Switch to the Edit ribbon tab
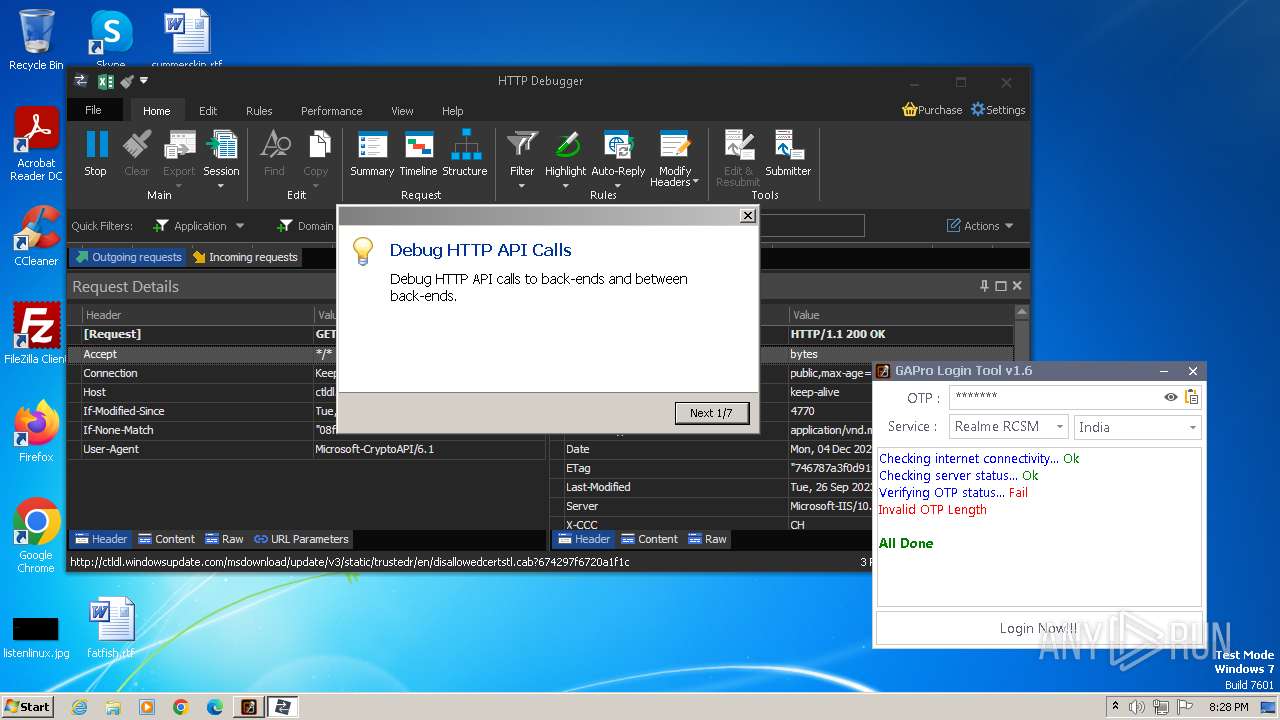 click(208, 111)
